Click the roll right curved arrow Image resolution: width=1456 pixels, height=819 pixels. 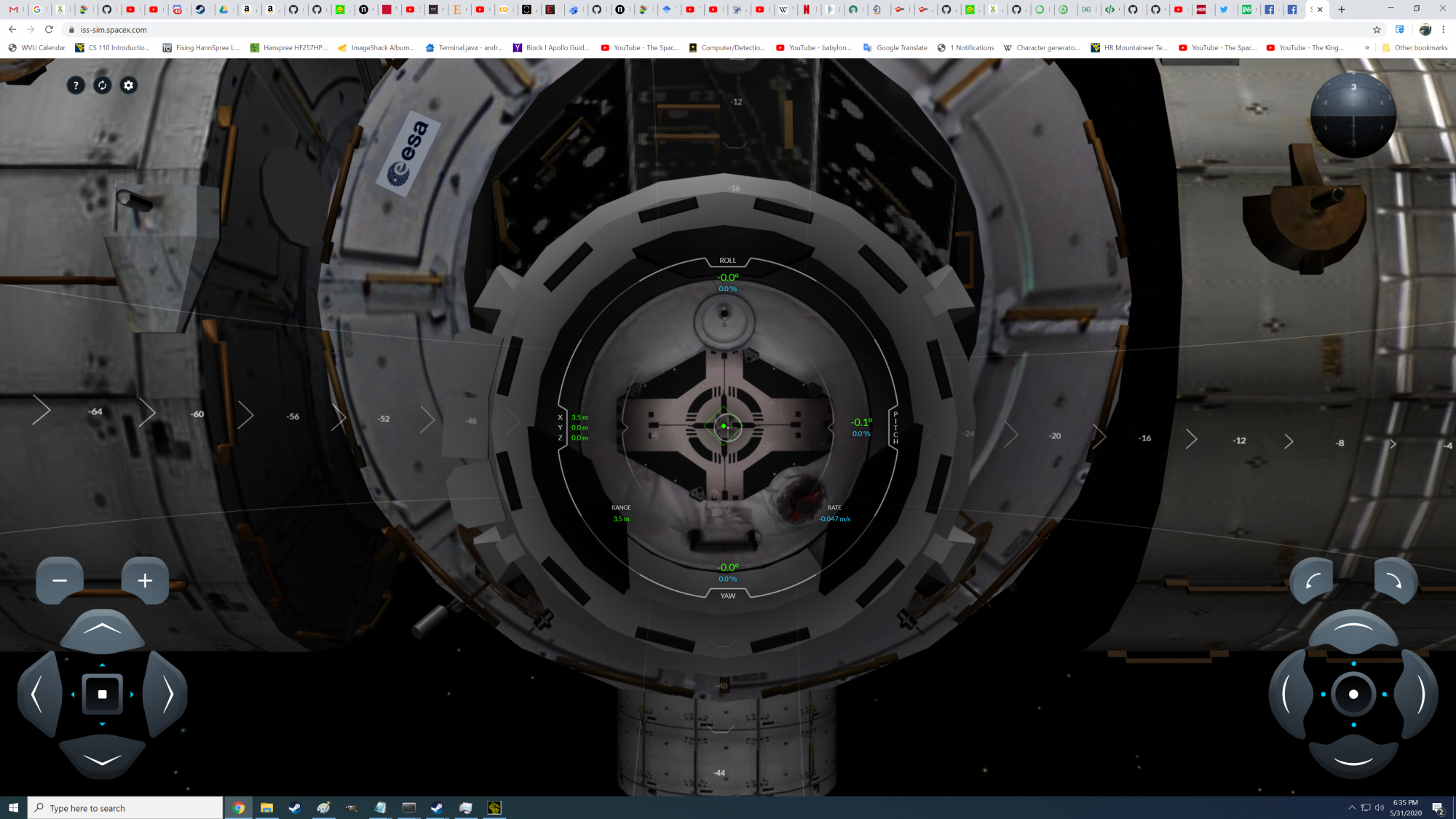pyautogui.click(x=1393, y=581)
